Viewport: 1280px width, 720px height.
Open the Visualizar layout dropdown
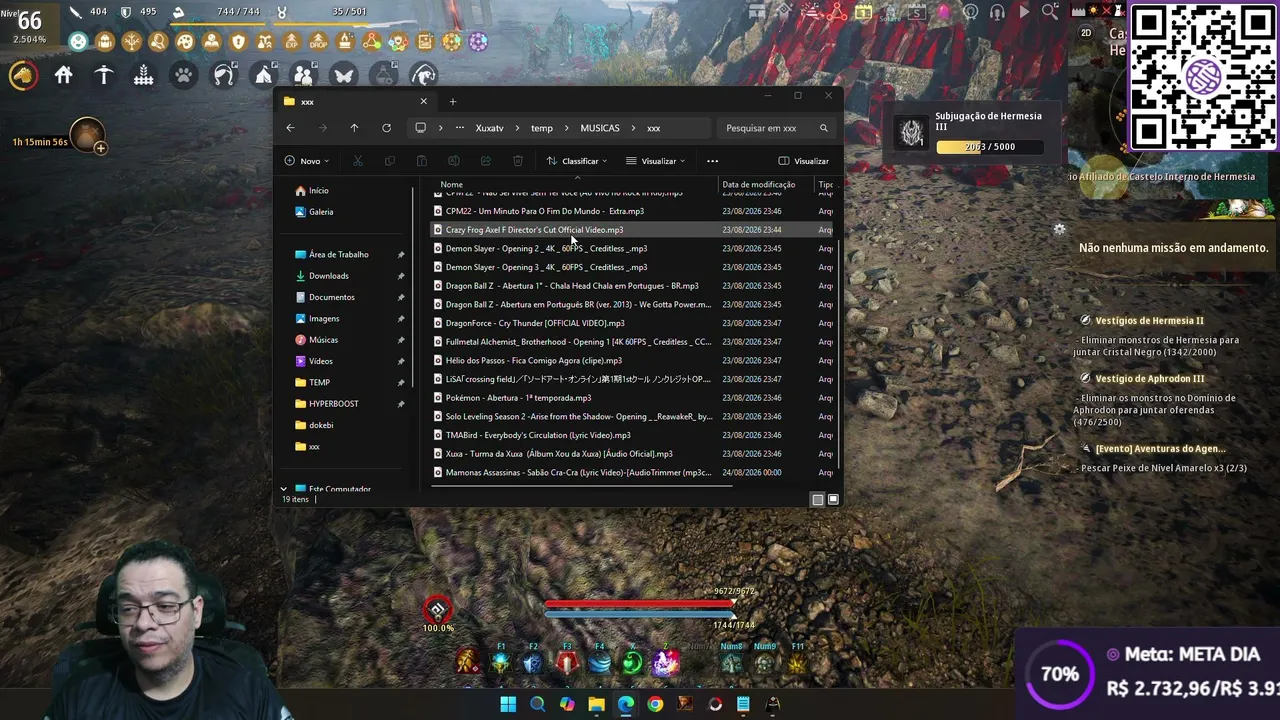[x=655, y=161]
